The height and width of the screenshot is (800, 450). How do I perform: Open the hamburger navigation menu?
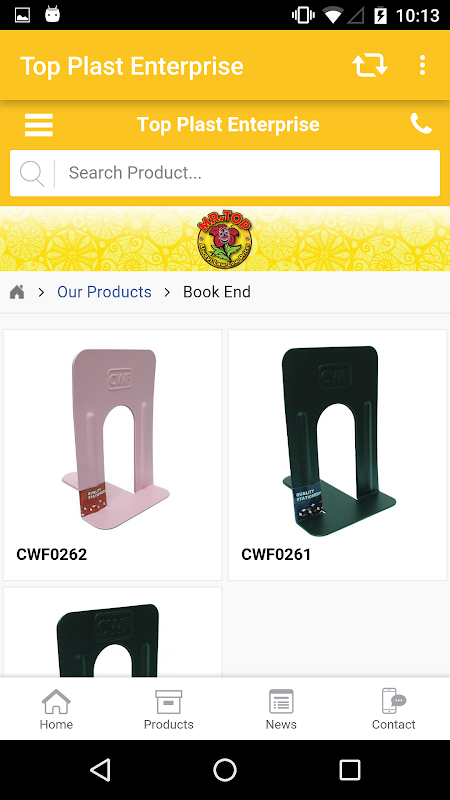(39, 125)
